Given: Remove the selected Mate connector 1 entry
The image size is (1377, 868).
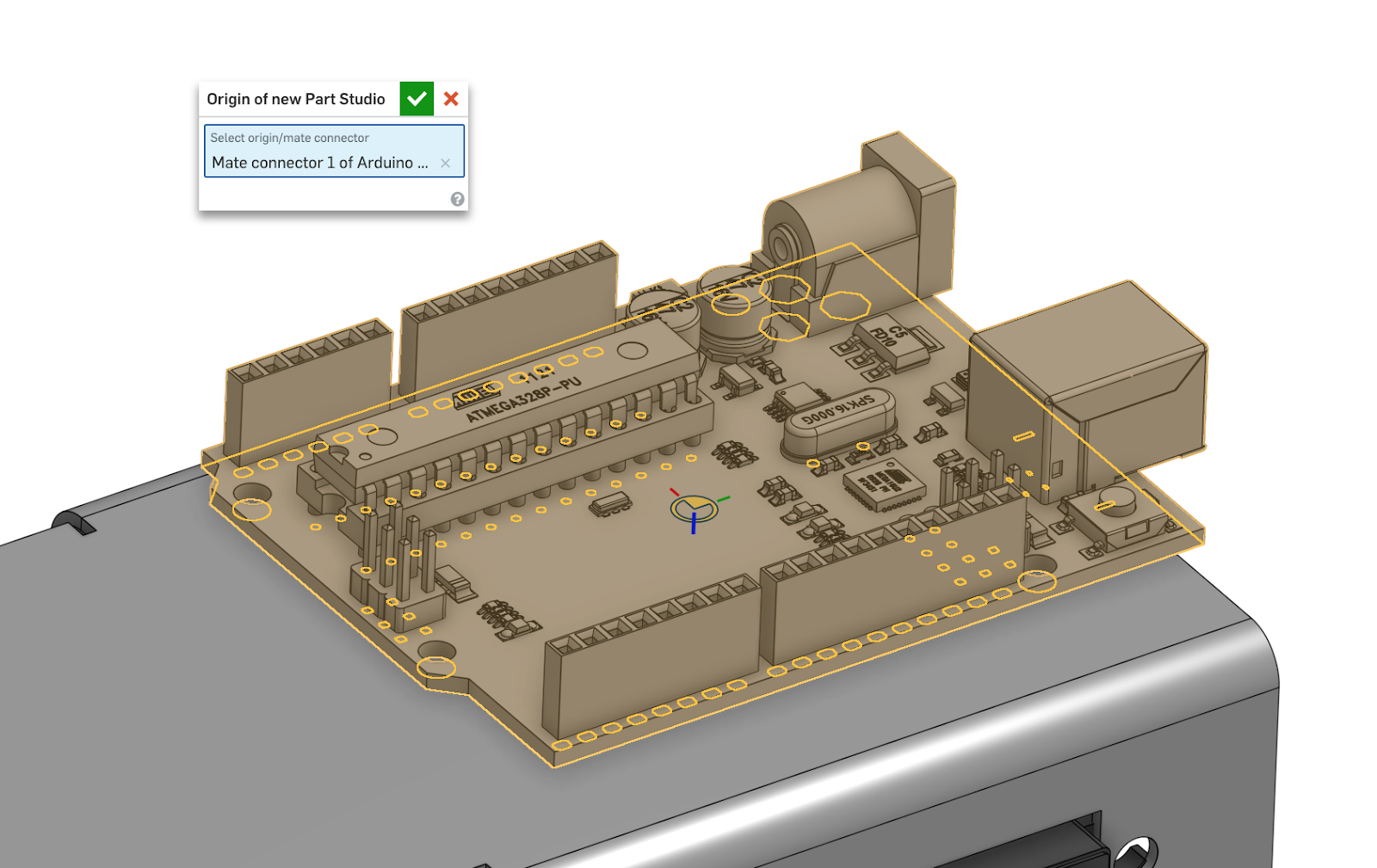Looking at the screenshot, I should click(445, 163).
